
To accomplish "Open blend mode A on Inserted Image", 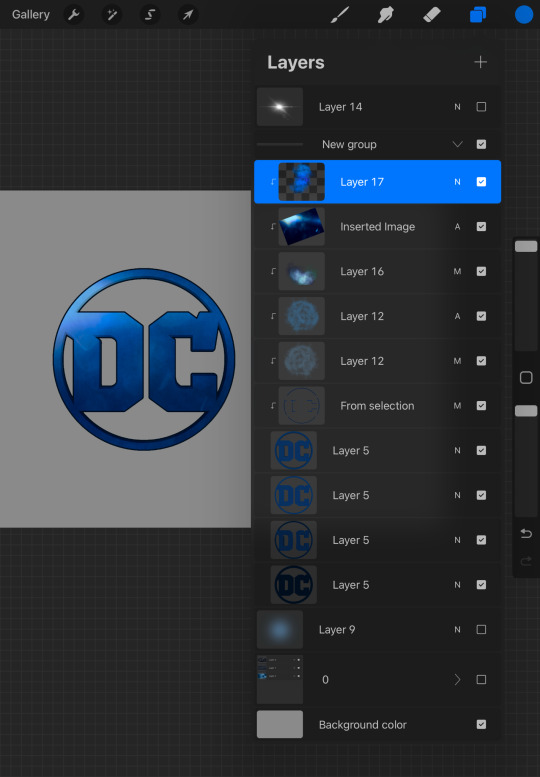I will point(457,226).
